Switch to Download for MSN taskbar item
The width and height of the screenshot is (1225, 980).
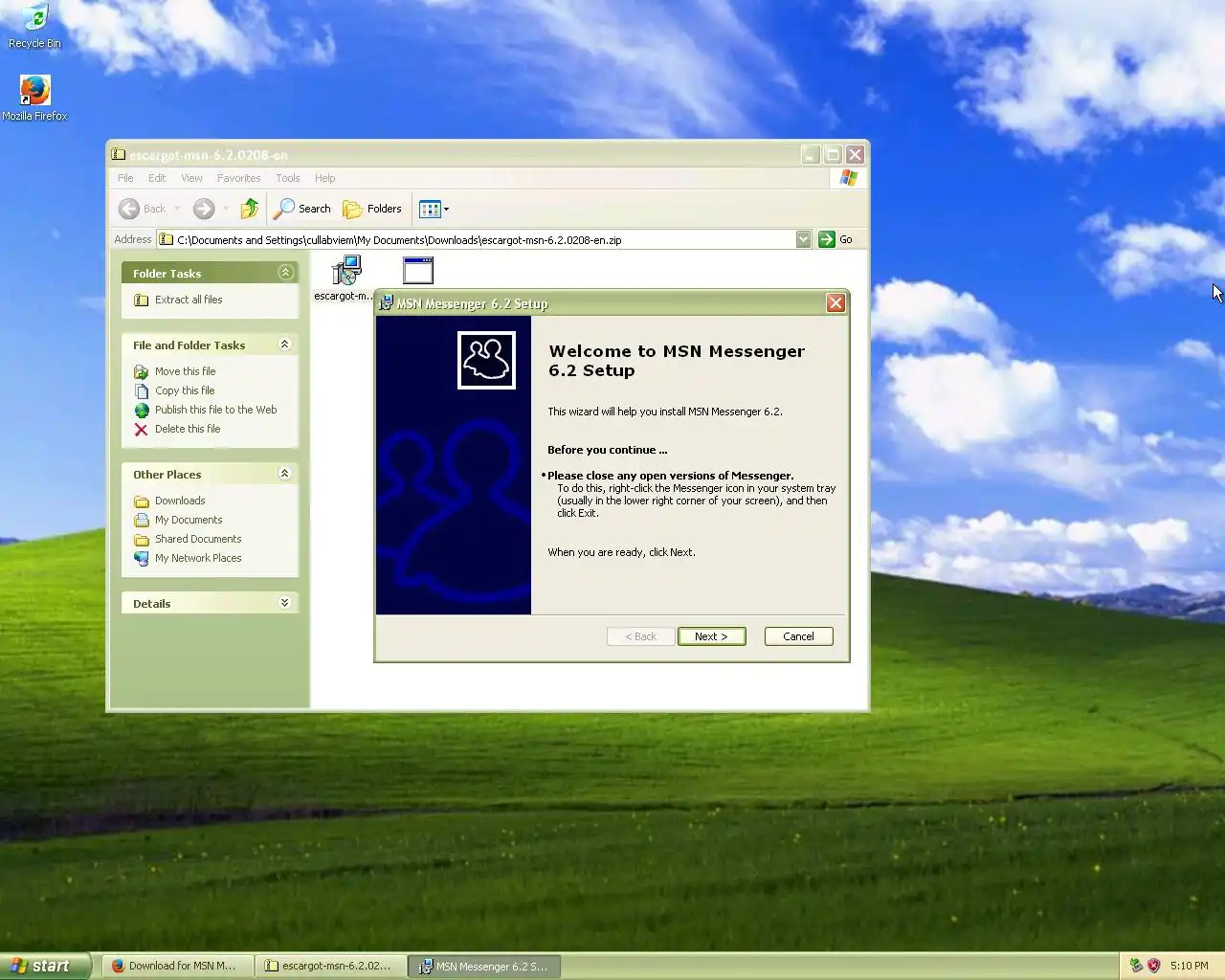coord(176,966)
